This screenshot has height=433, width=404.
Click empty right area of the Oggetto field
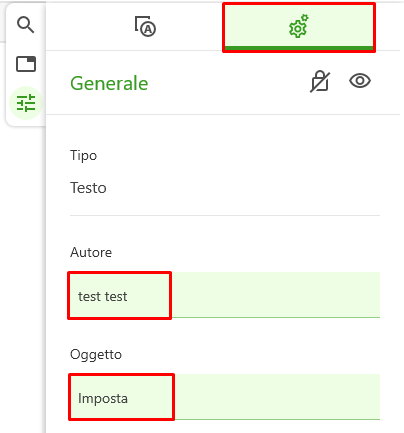277,397
